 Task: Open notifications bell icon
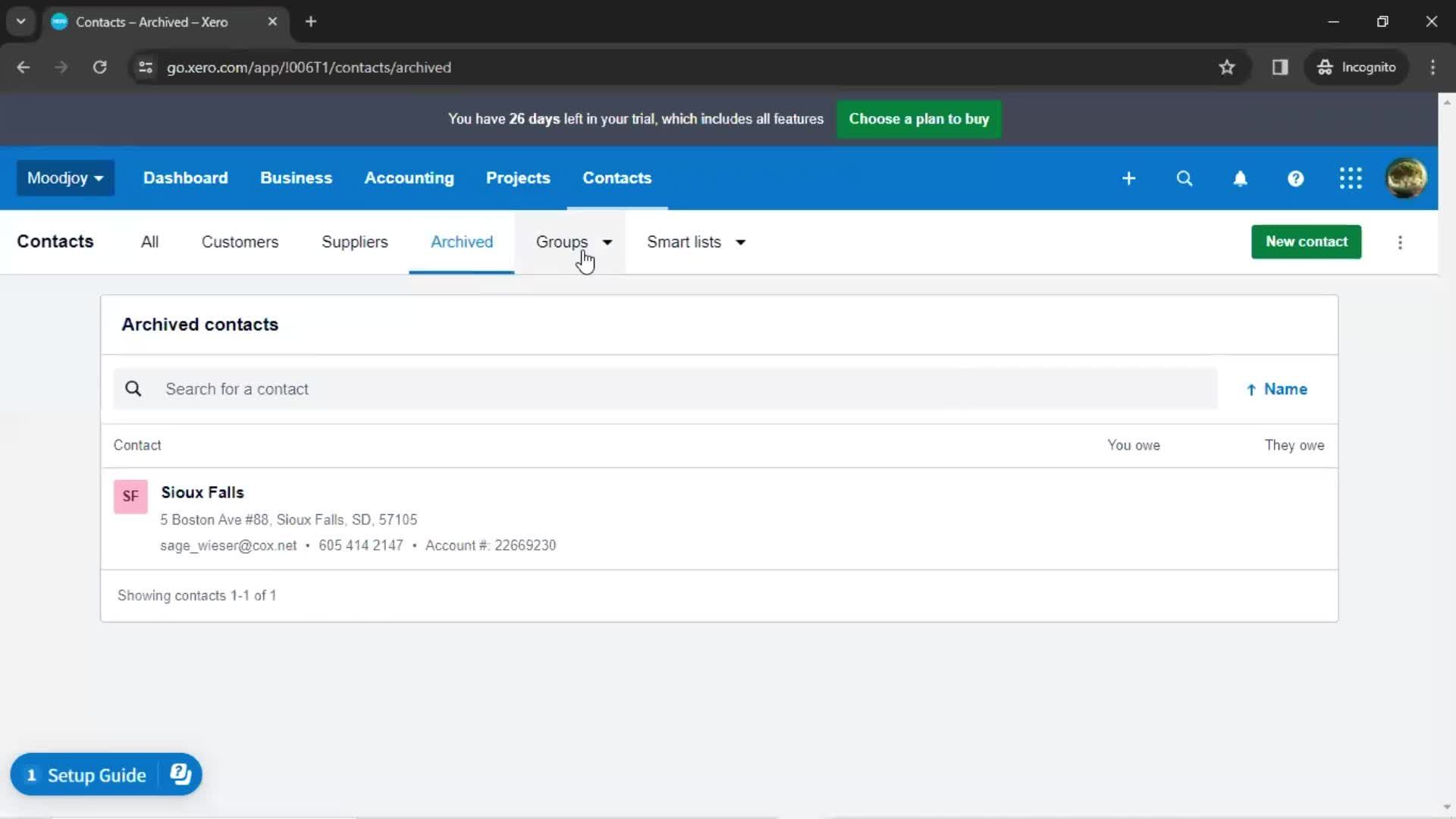coord(1240,178)
